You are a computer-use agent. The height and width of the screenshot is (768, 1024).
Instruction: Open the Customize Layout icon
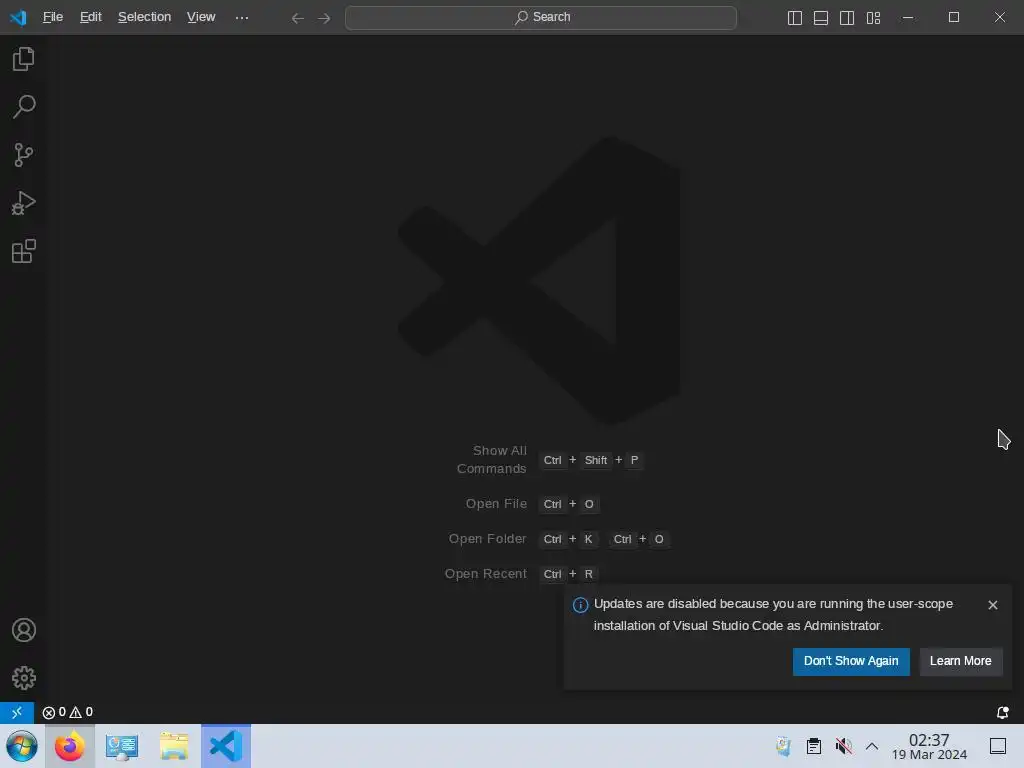(873, 18)
